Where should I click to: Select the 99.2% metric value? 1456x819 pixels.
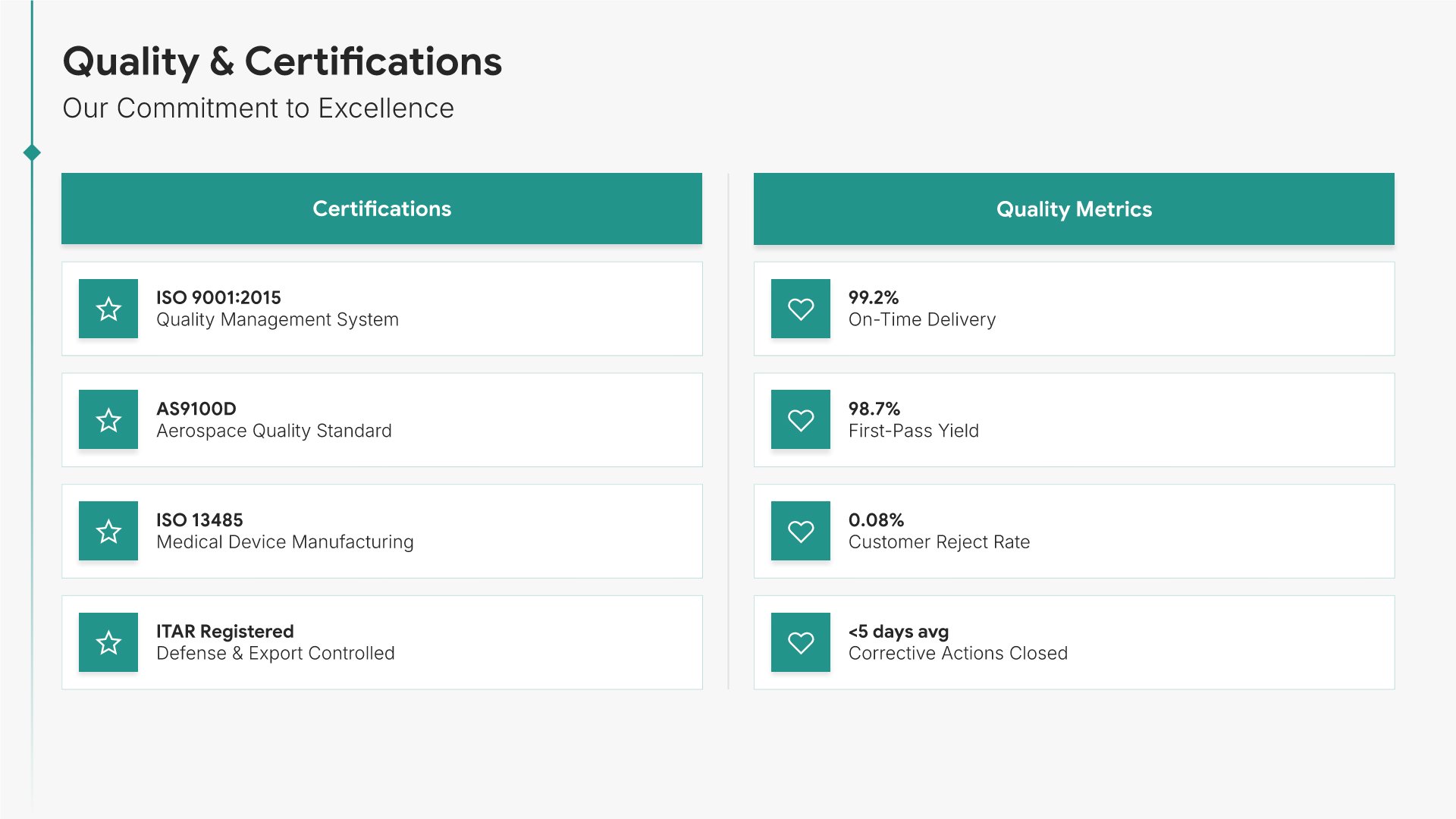[874, 297]
